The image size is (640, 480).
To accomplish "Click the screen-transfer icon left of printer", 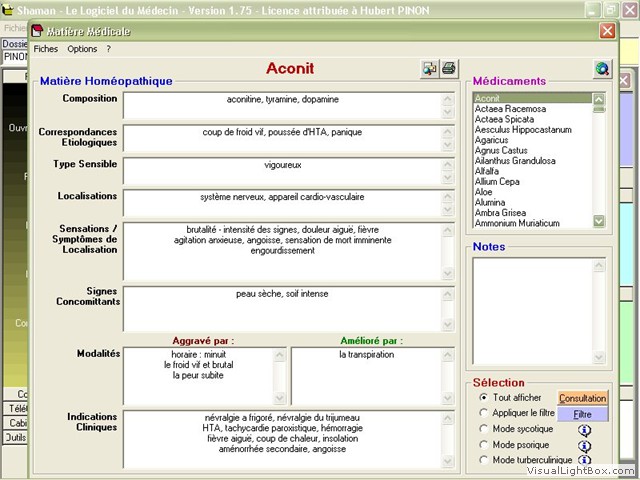I will click(430, 68).
